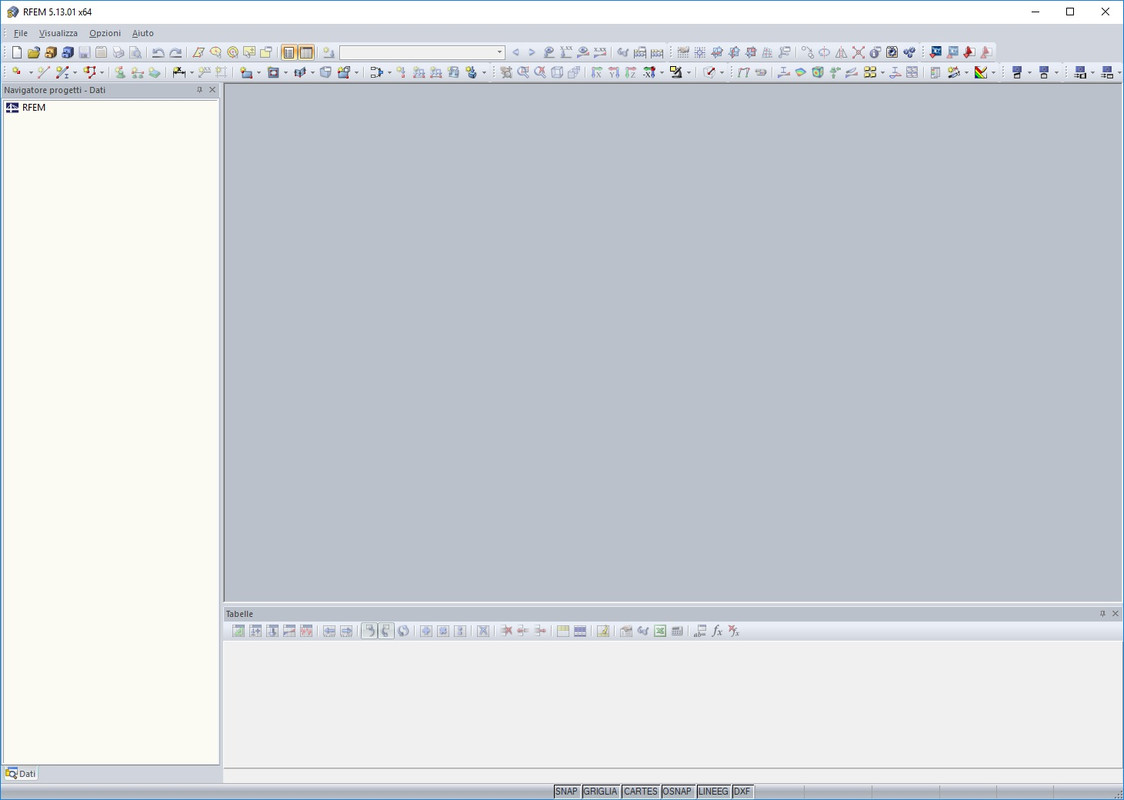Open the Opzioni menu
Viewport: 1124px width, 800px height.
pyautogui.click(x=105, y=33)
